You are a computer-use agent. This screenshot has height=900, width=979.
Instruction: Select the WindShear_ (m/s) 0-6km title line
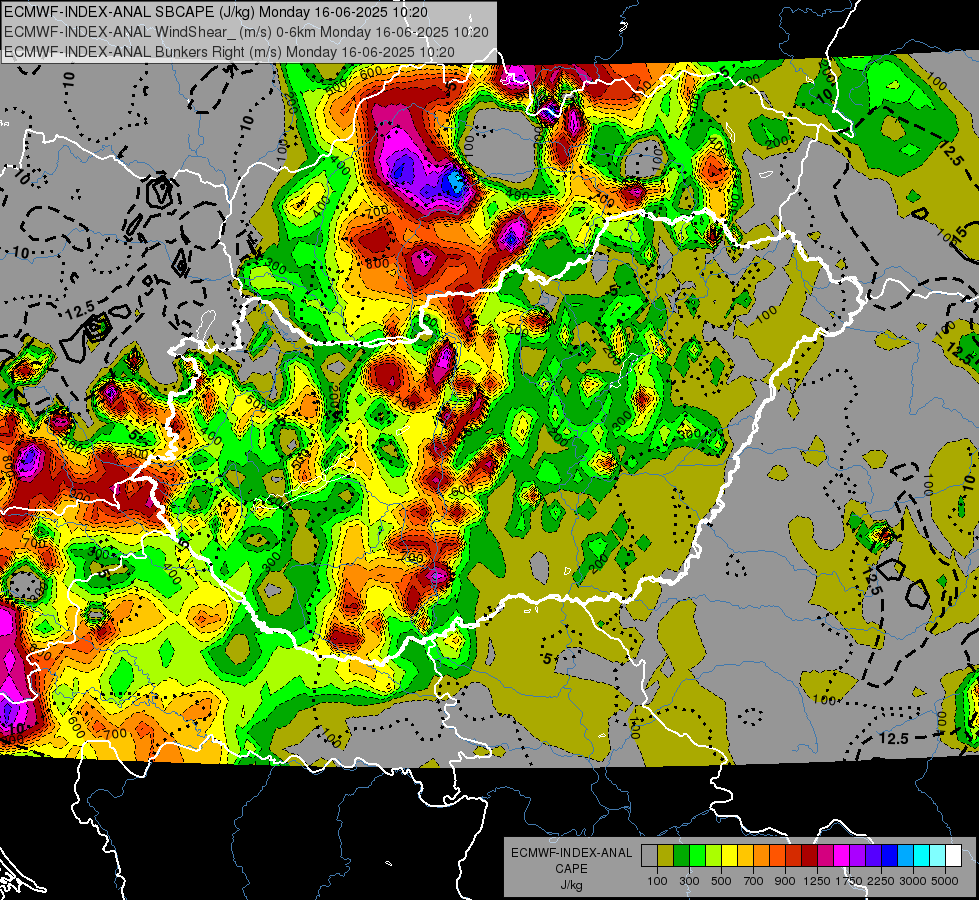pos(246,32)
